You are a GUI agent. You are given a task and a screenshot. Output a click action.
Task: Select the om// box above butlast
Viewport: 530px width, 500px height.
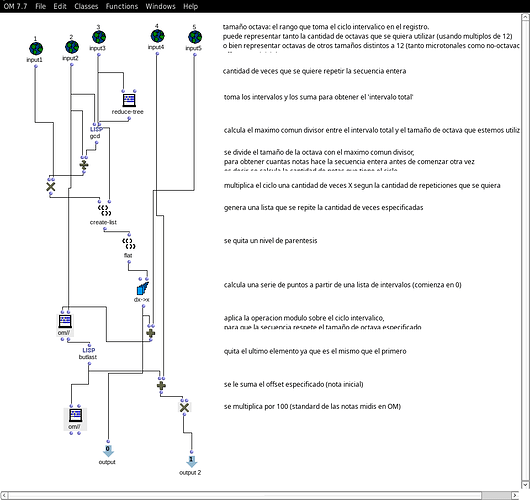coord(65,321)
